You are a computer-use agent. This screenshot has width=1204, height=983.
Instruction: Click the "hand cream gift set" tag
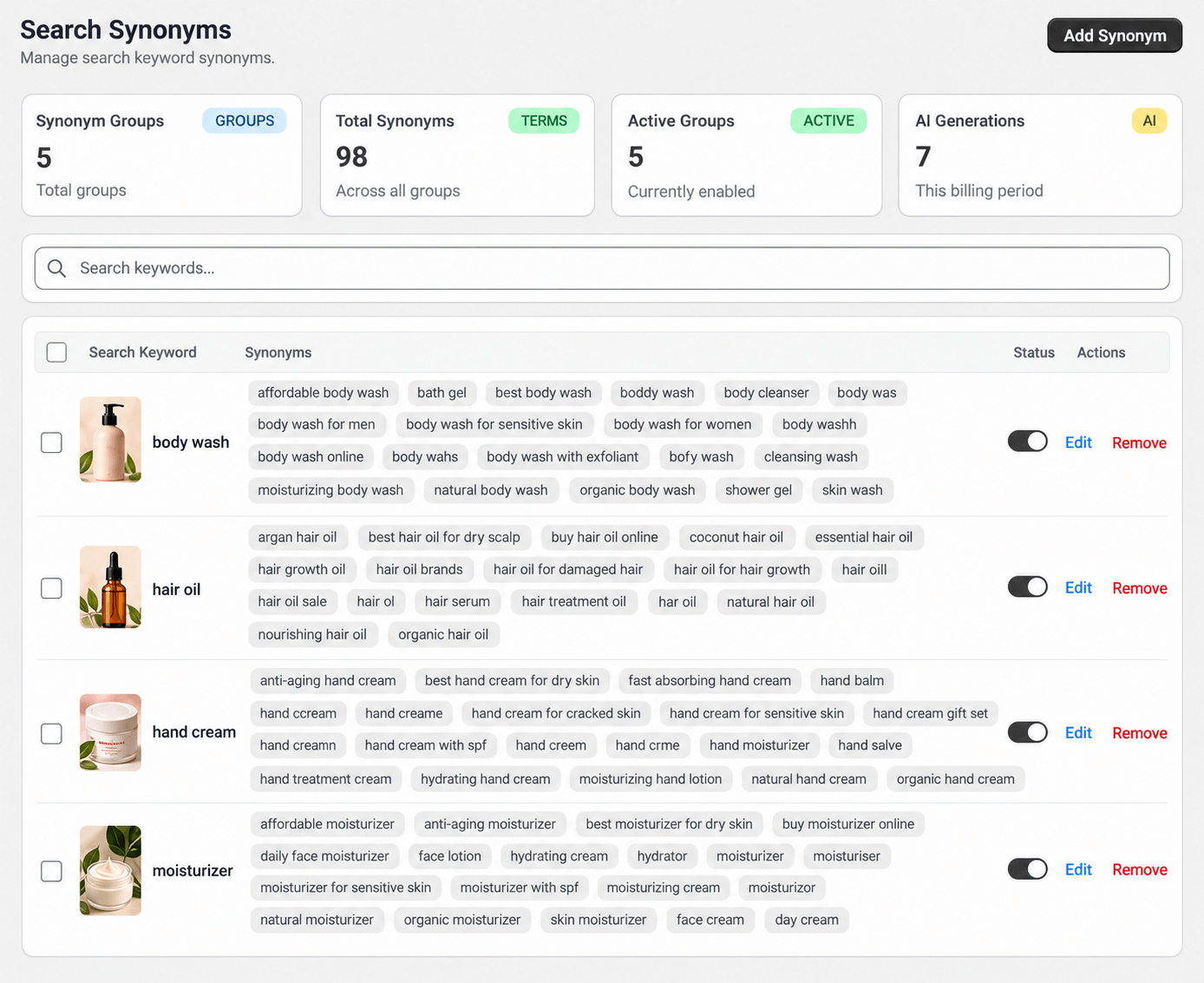(930, 713)
